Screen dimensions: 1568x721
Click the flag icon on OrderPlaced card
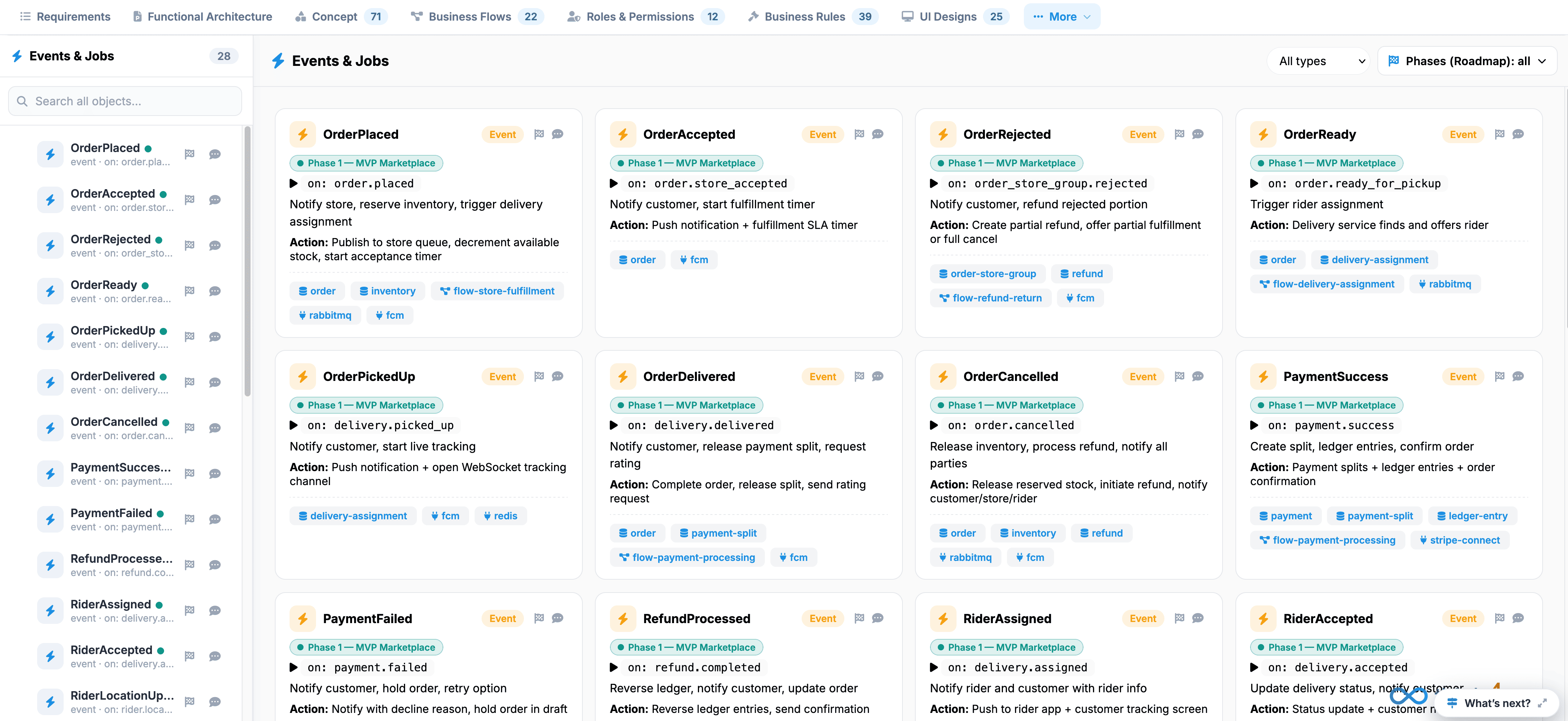point(539,134)
